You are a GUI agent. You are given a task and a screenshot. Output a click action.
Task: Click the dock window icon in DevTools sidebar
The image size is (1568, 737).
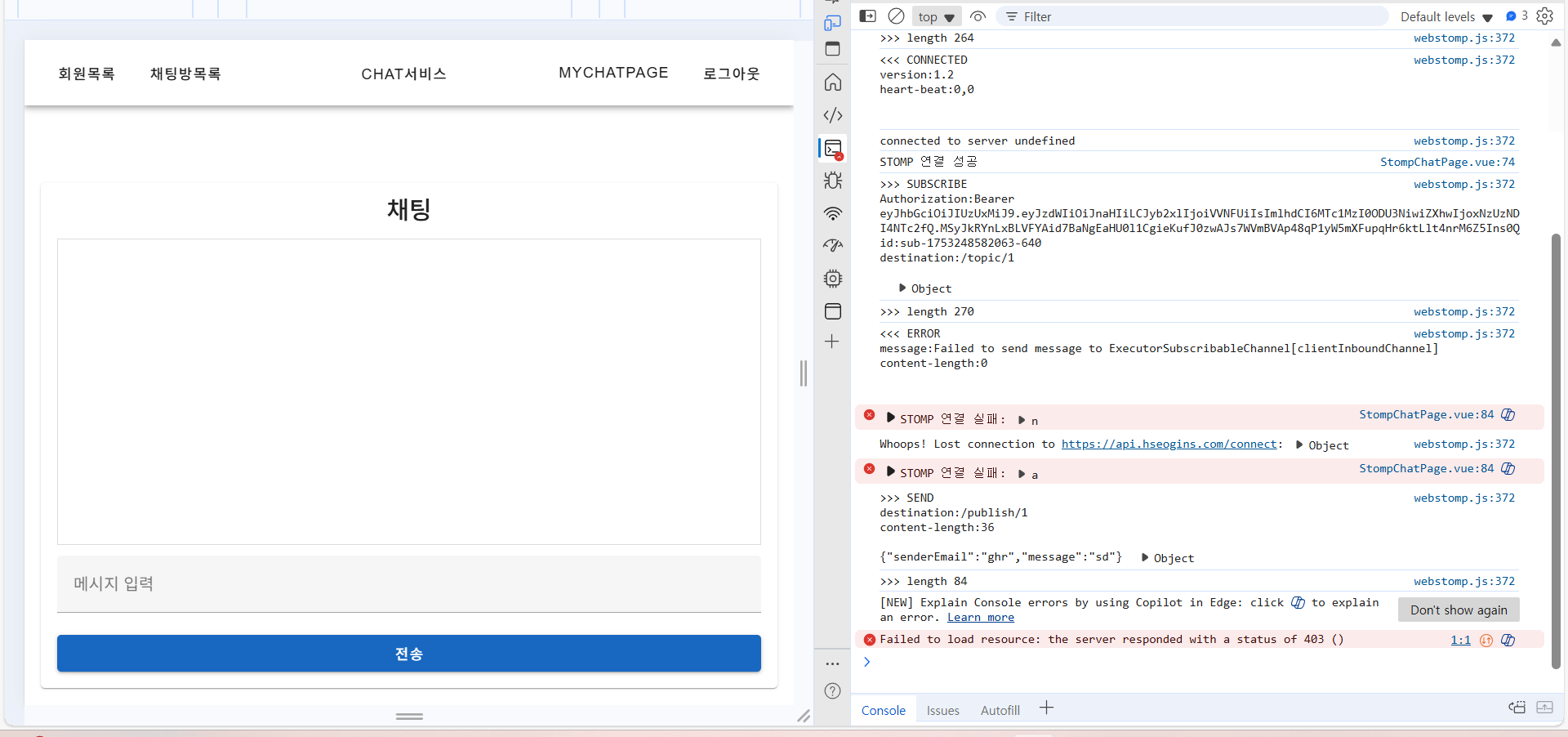click(x=832, y=49)
